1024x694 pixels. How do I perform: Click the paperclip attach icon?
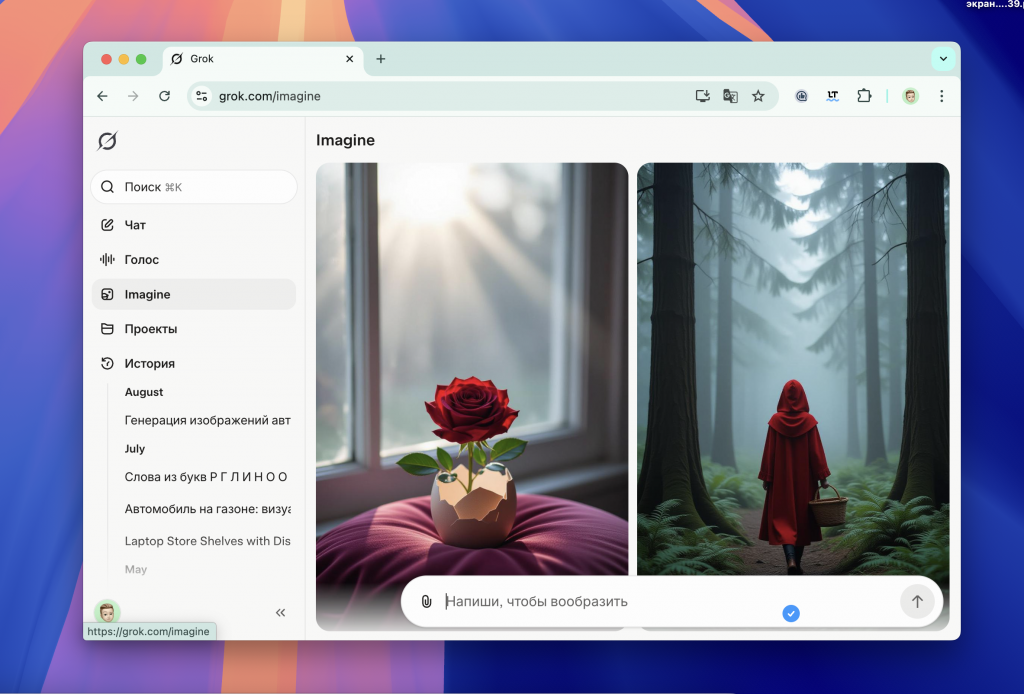coord(426,602)
